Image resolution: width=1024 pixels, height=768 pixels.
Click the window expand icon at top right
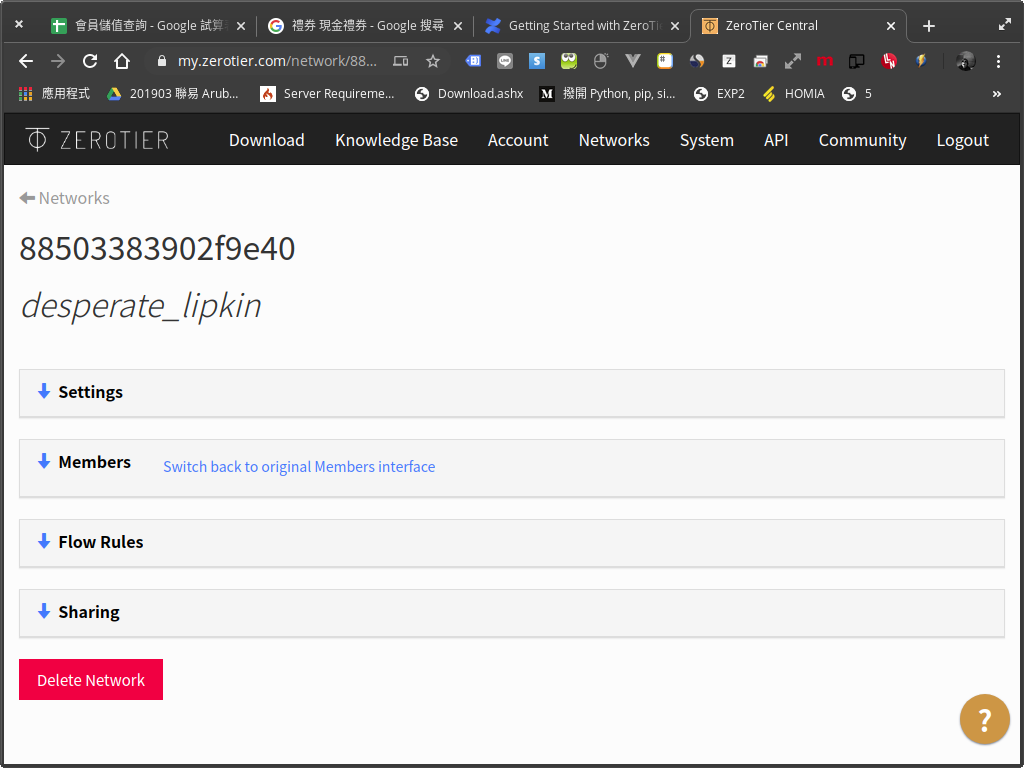(1004, 25)
